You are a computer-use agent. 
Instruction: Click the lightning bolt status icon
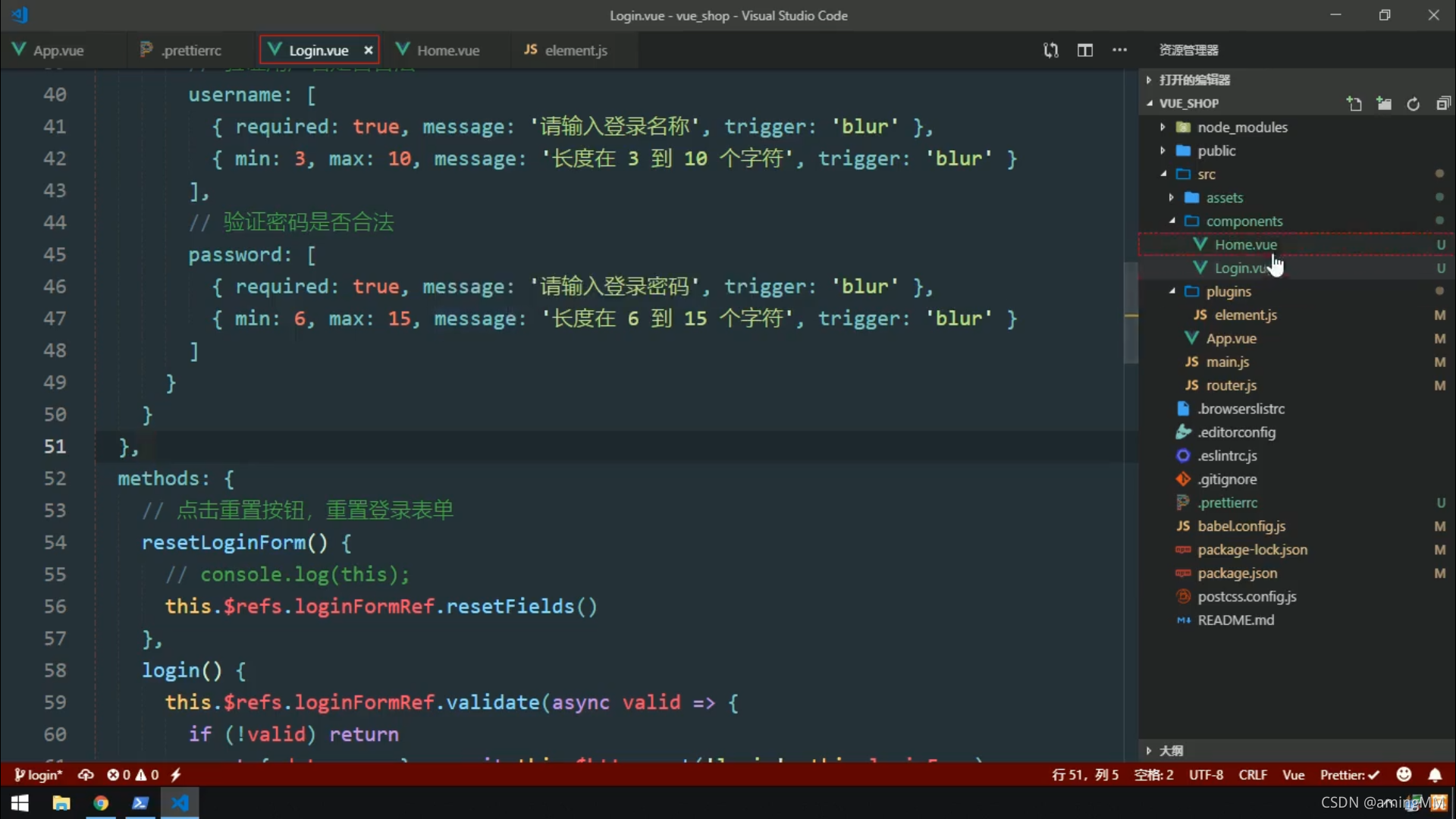coord(176,774)
